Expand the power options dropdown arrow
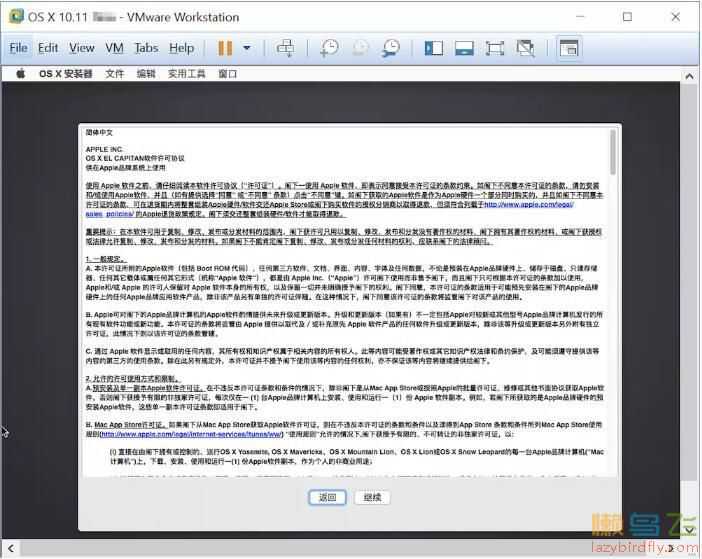 pos(247,48)
